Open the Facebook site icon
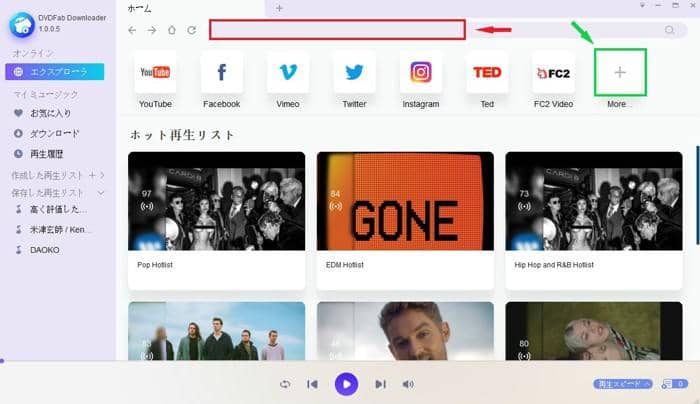The height and width of the screenshot is (404, 700). click(221, 72)
